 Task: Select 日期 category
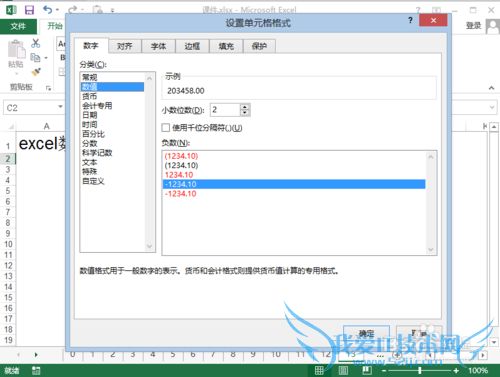(112, 115)
